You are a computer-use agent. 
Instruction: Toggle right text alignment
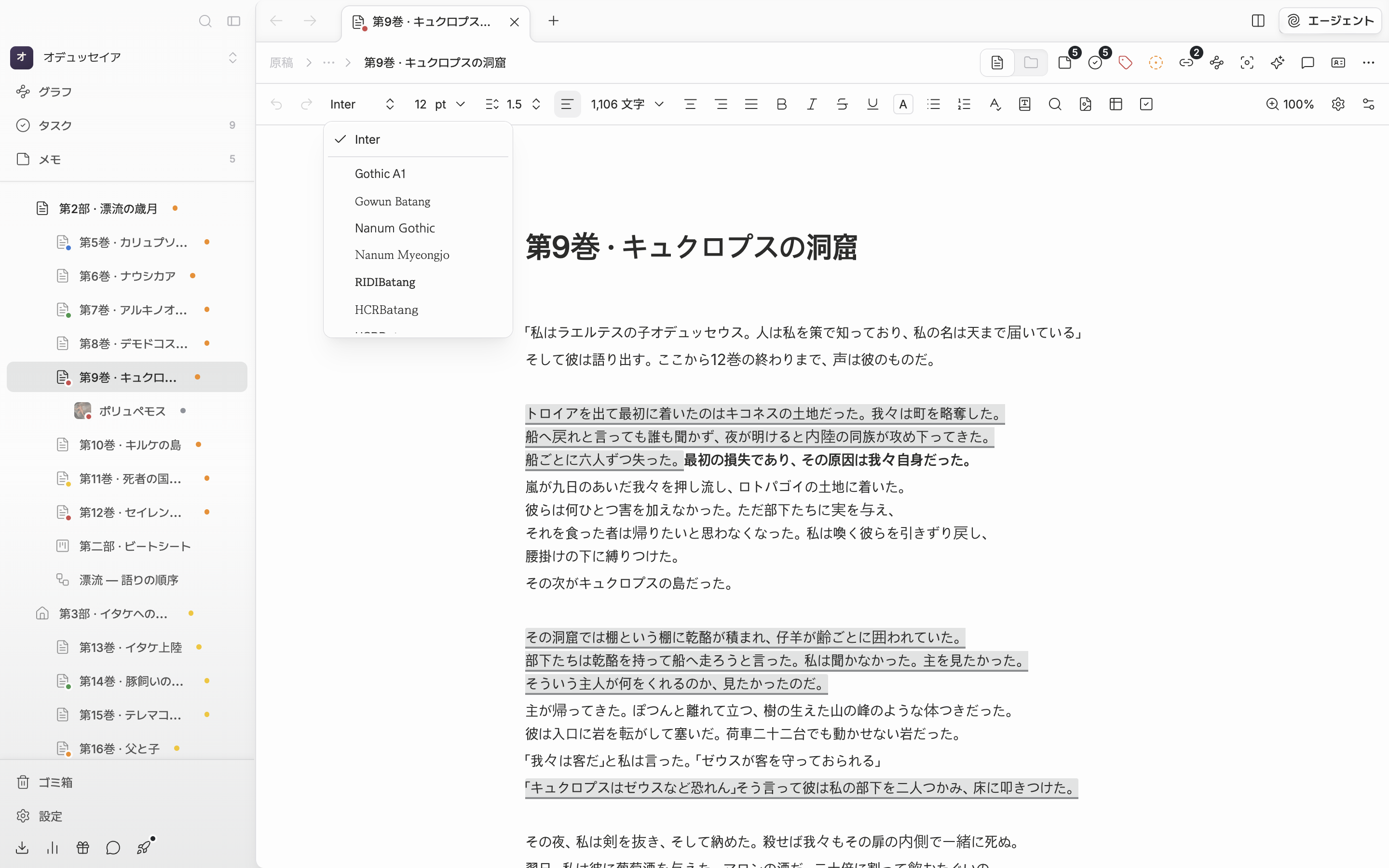pyautogui.click(x=721, y=104)
